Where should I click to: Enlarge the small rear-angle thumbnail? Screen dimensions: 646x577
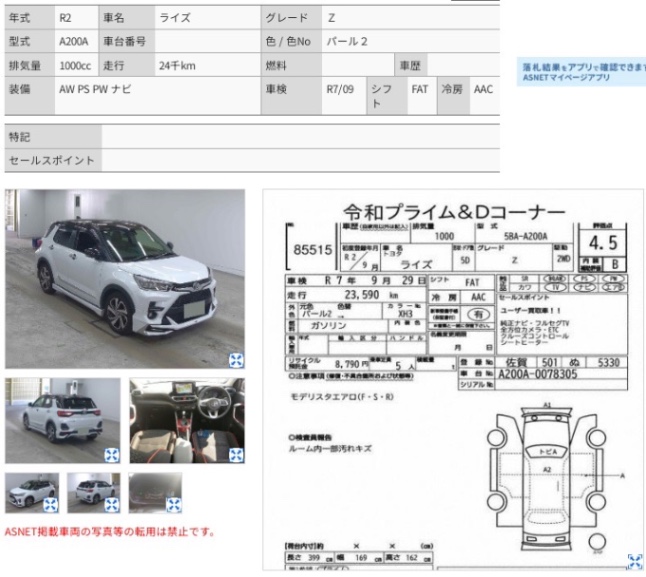[112, 505]
